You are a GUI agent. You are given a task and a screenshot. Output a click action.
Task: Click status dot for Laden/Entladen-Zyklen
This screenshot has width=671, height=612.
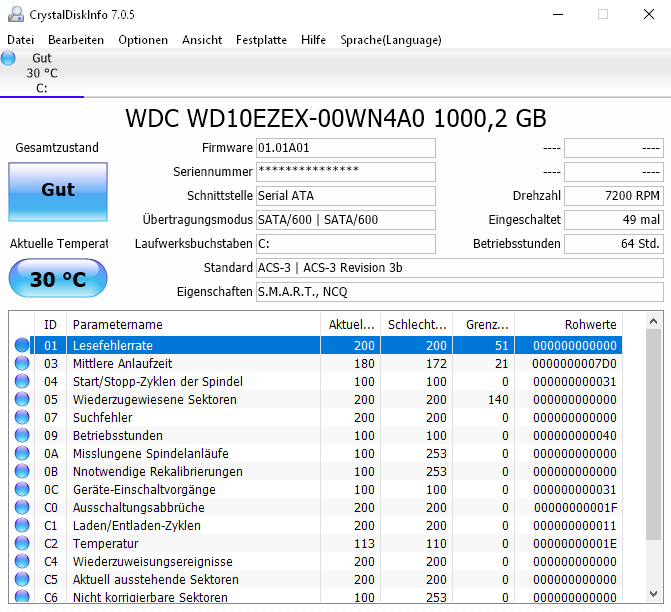22,525
